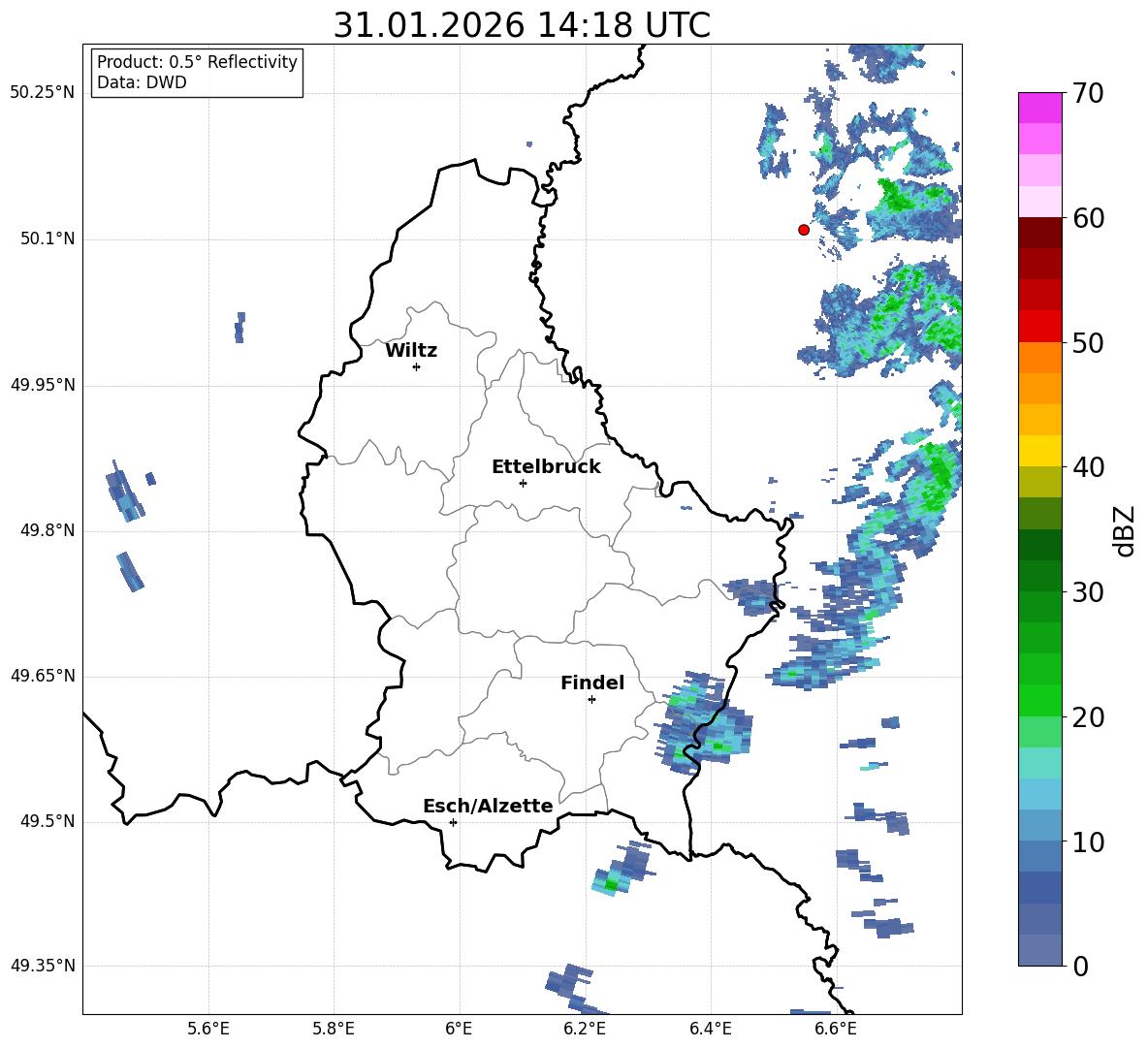Click the Data: DWD text
The height and width of the screenshot is (1048, 1148).
pos(142,82)
